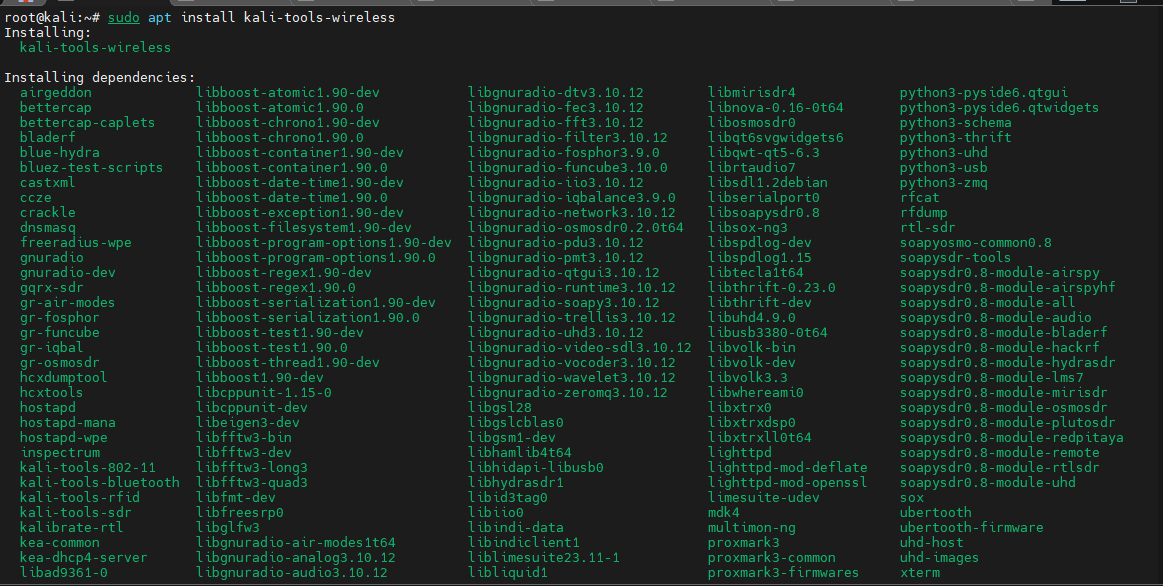This screenshot has width=1163, height=586.
Task: Select the xterm entry
Action: point(920,573)
